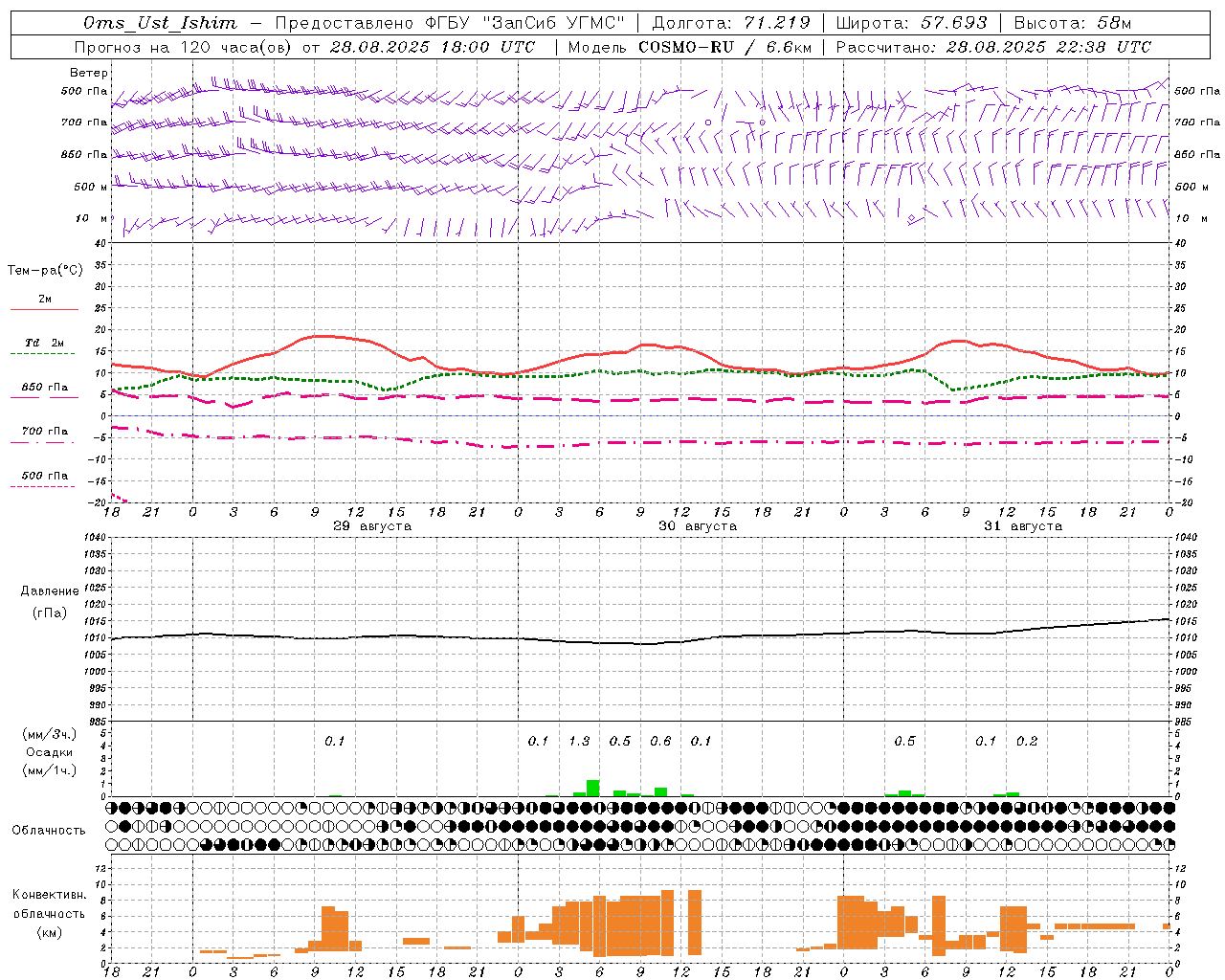
Task: Click the Ветер wind panel label
Action: click(88, 73)
